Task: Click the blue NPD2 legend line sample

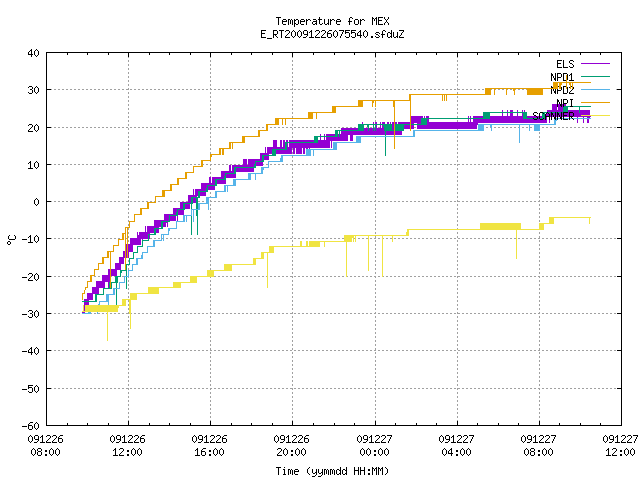Action: pyautogui.click(x=595, y=89)
